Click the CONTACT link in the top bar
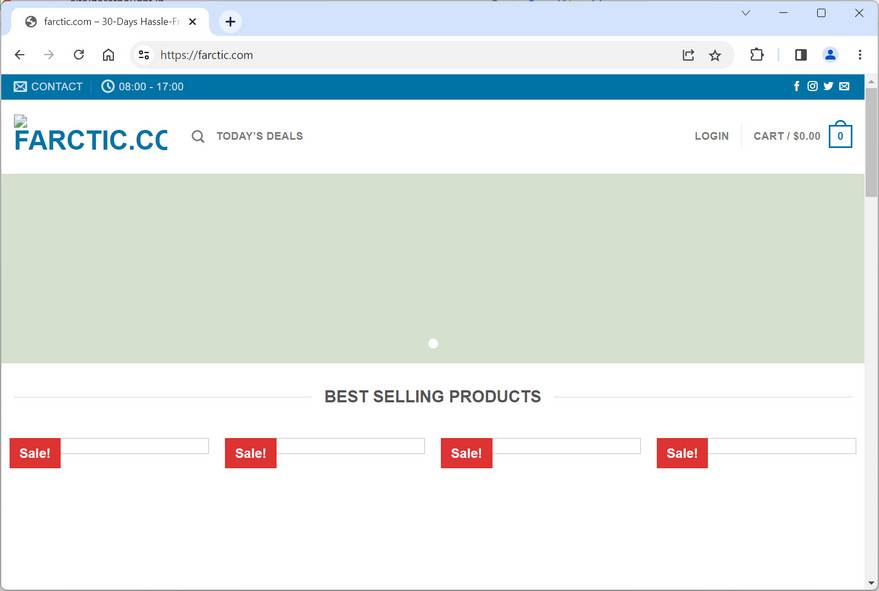Viewport: 879px width, 591px height. [55, 86]
